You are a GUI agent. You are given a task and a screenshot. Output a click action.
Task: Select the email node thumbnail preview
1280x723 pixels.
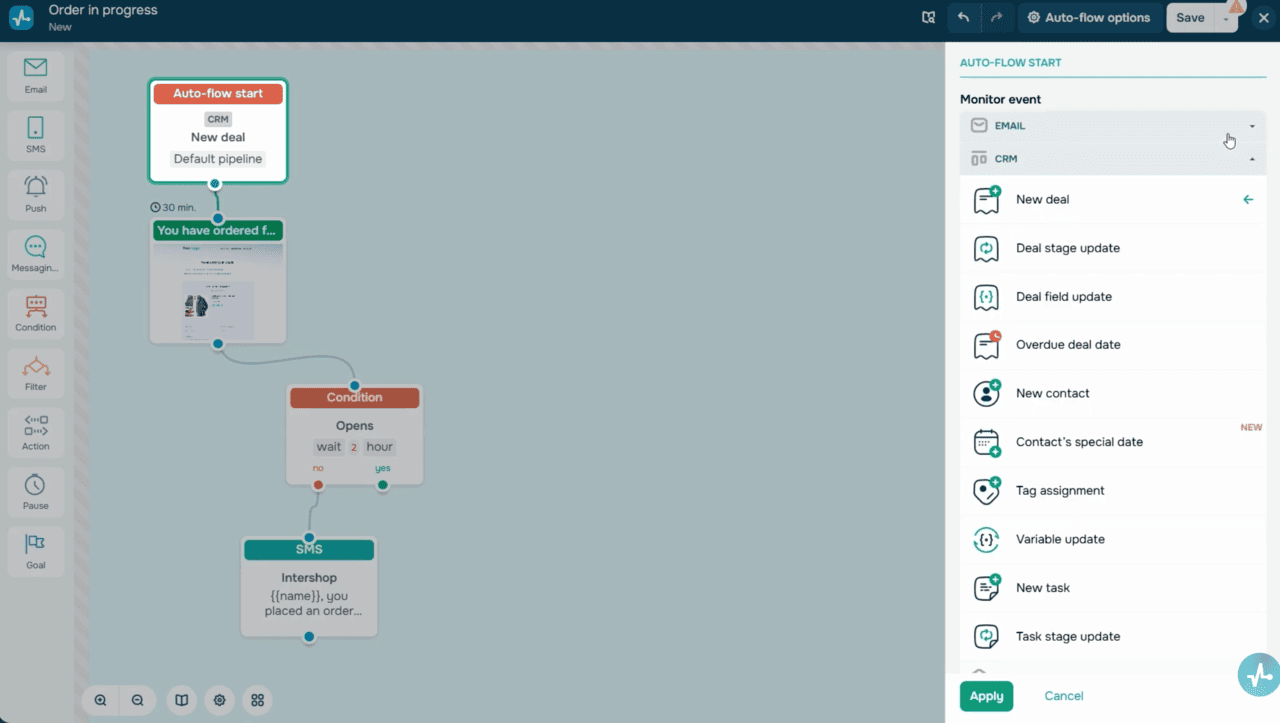218,292
